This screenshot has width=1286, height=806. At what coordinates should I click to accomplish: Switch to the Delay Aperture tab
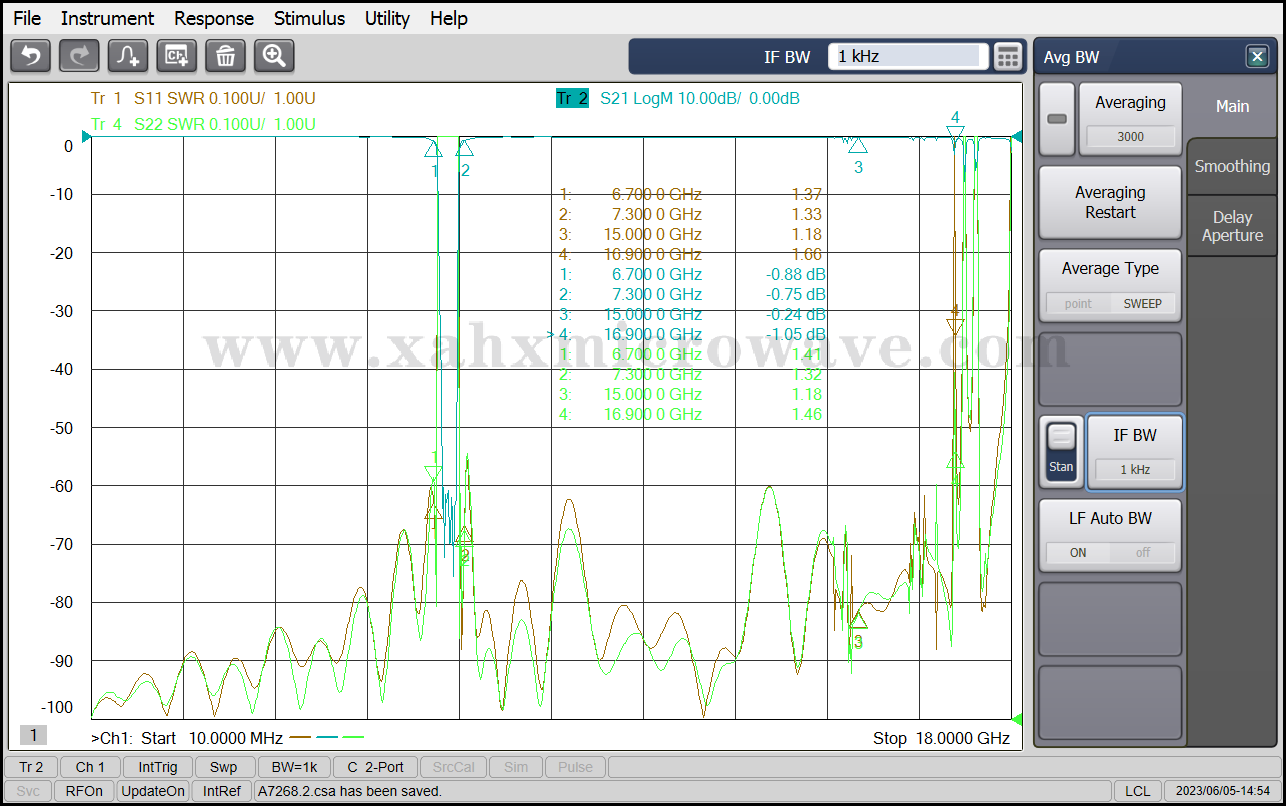pyautogui.click(x=1232, y=226)
